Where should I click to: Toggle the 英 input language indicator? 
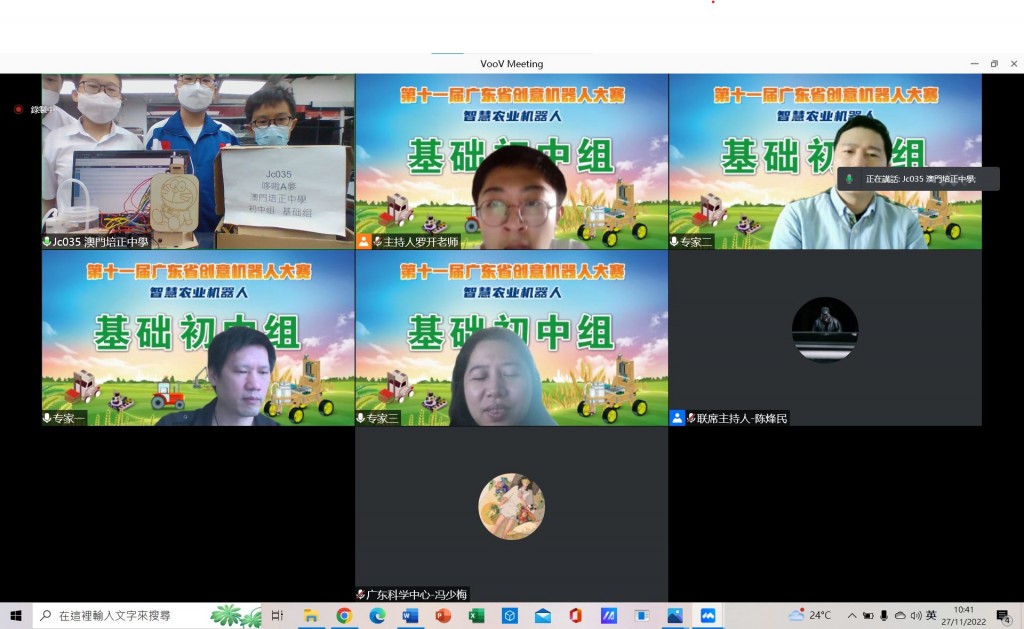click(x=931, y=616)
